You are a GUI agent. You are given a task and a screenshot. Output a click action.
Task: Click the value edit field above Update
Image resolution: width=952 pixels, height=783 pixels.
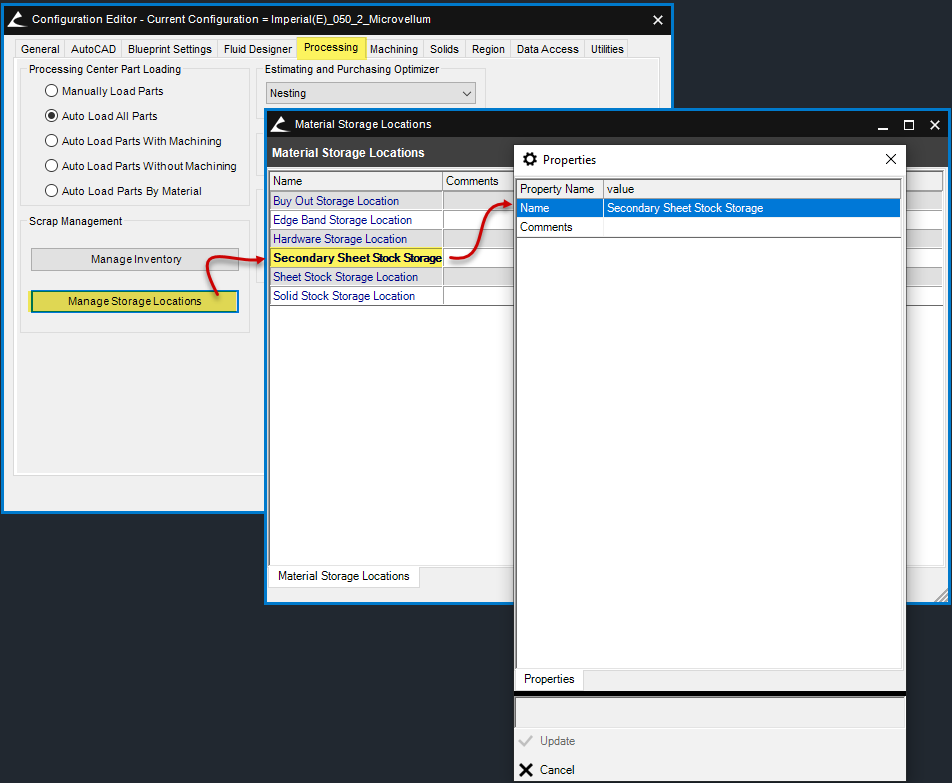709,712
